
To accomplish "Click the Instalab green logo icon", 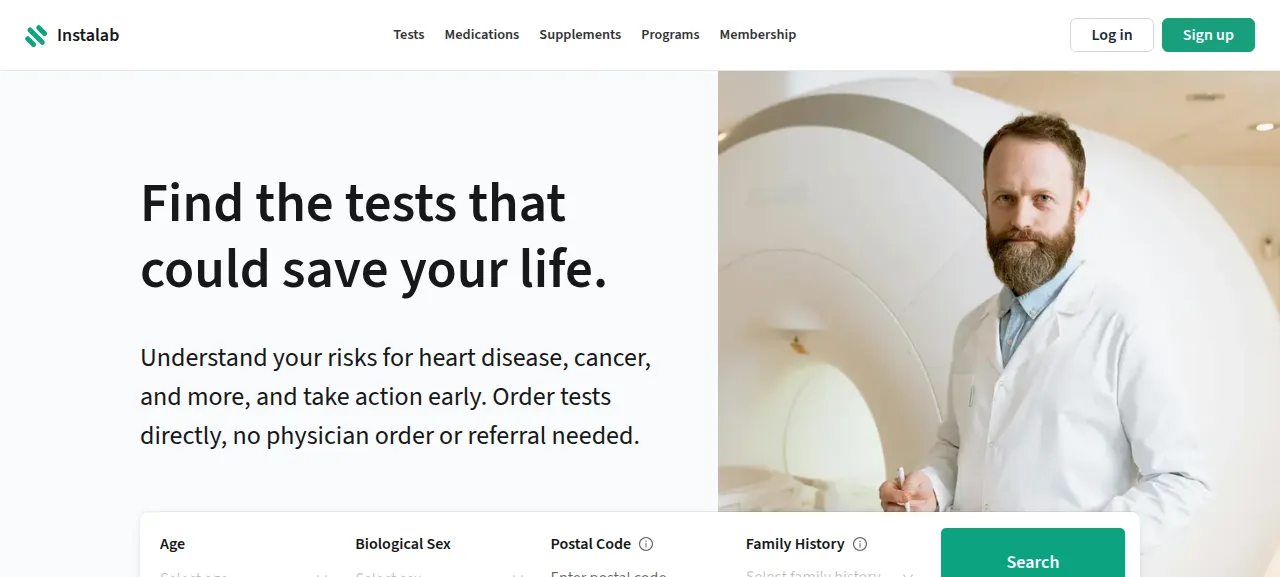I will 36,35.
